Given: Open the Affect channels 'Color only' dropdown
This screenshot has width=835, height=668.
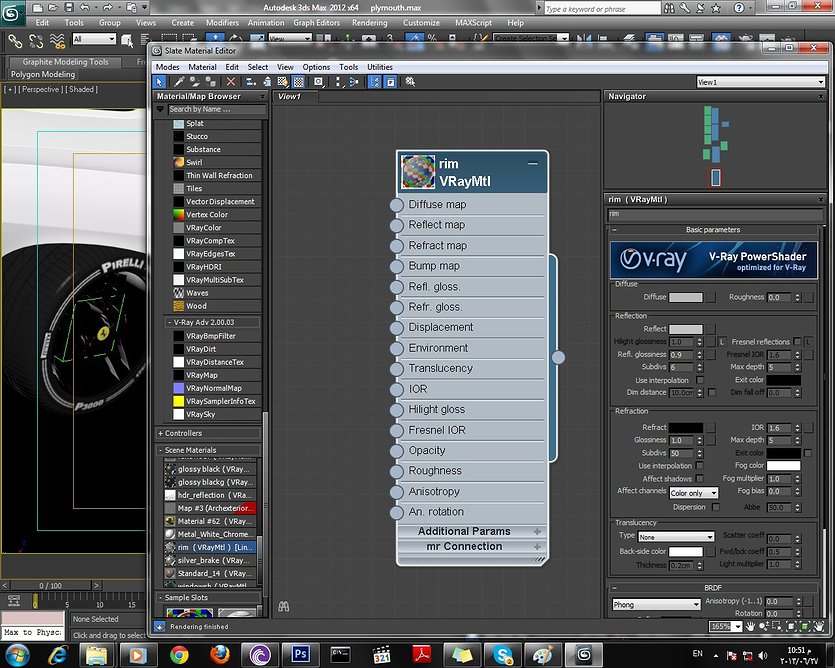Looking at the screenshot, I should coord(693,493).
